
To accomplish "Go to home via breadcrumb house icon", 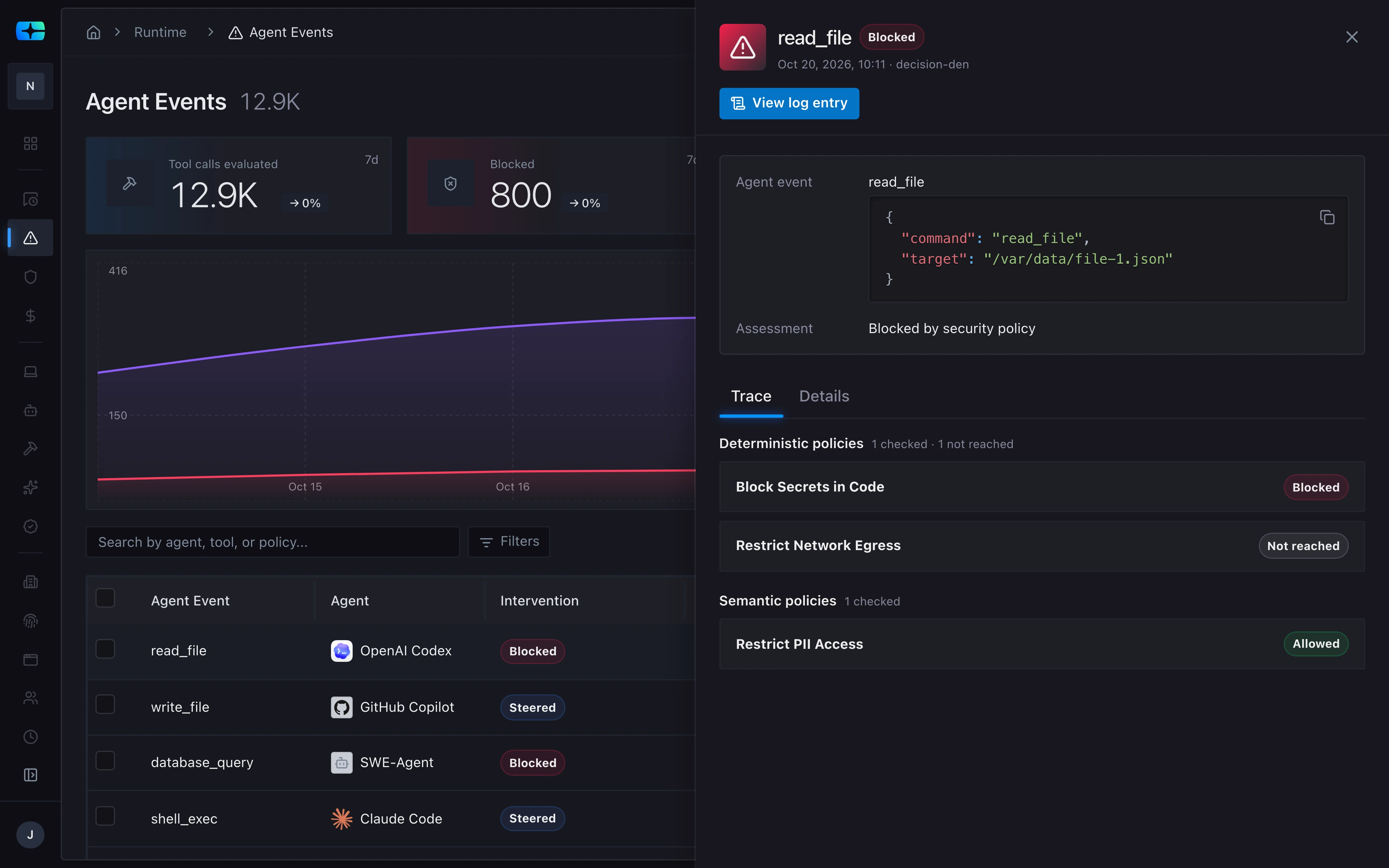I will coord(94,32).
